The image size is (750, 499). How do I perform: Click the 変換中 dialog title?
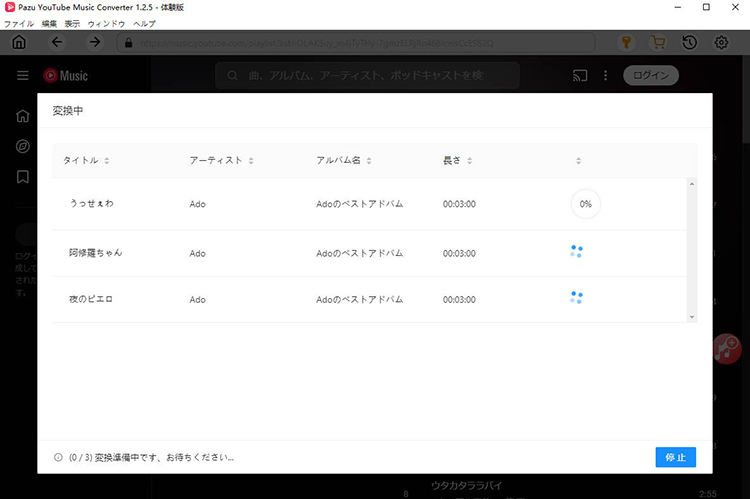[67, 111]
